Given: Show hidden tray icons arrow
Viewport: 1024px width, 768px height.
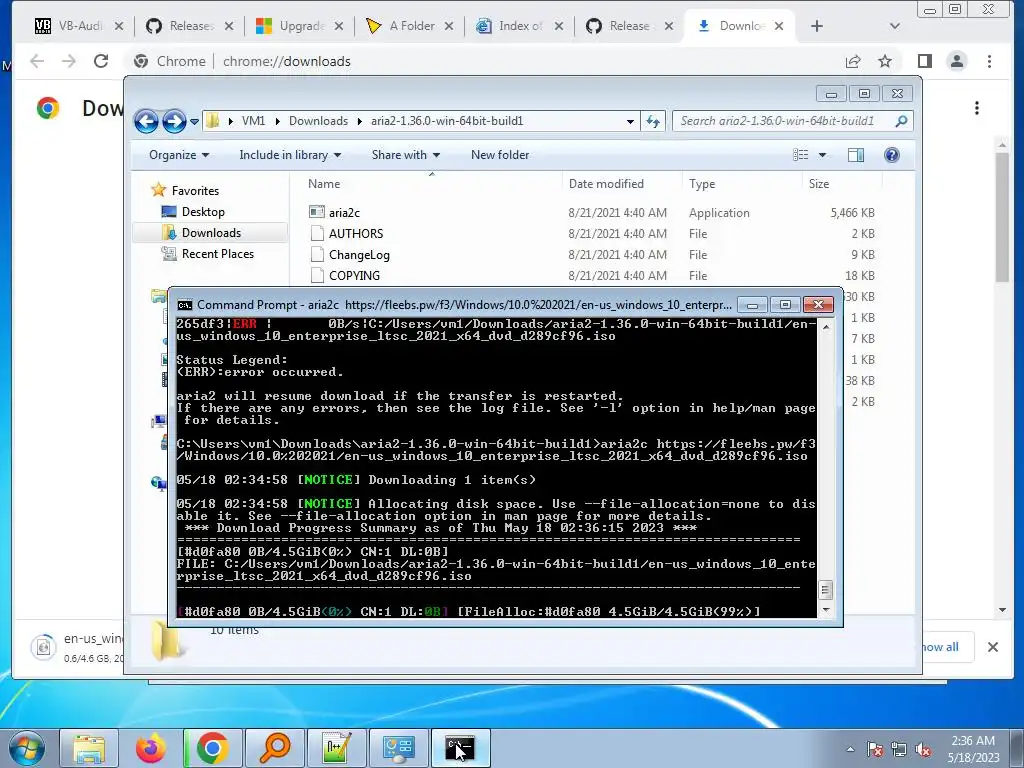Looking at the screenshot, I should point(850,750).
